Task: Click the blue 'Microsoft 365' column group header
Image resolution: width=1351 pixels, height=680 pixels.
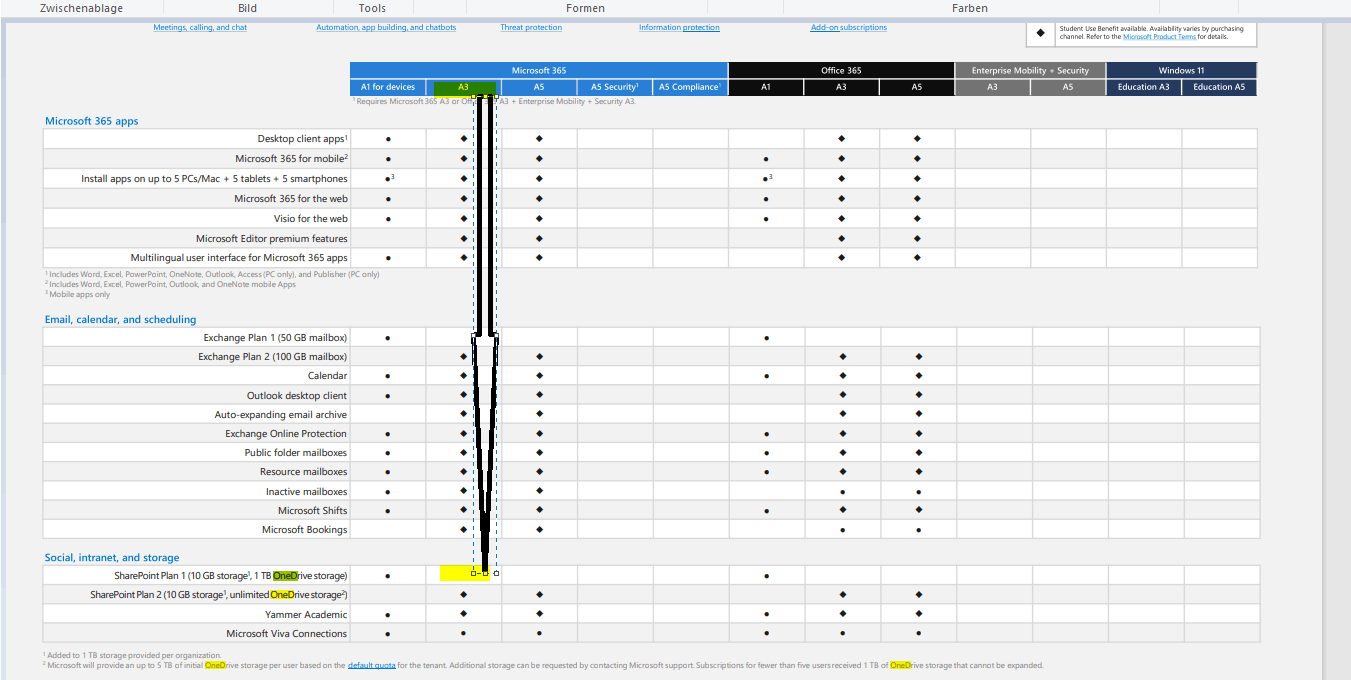Action: click(x=539, y=70)
